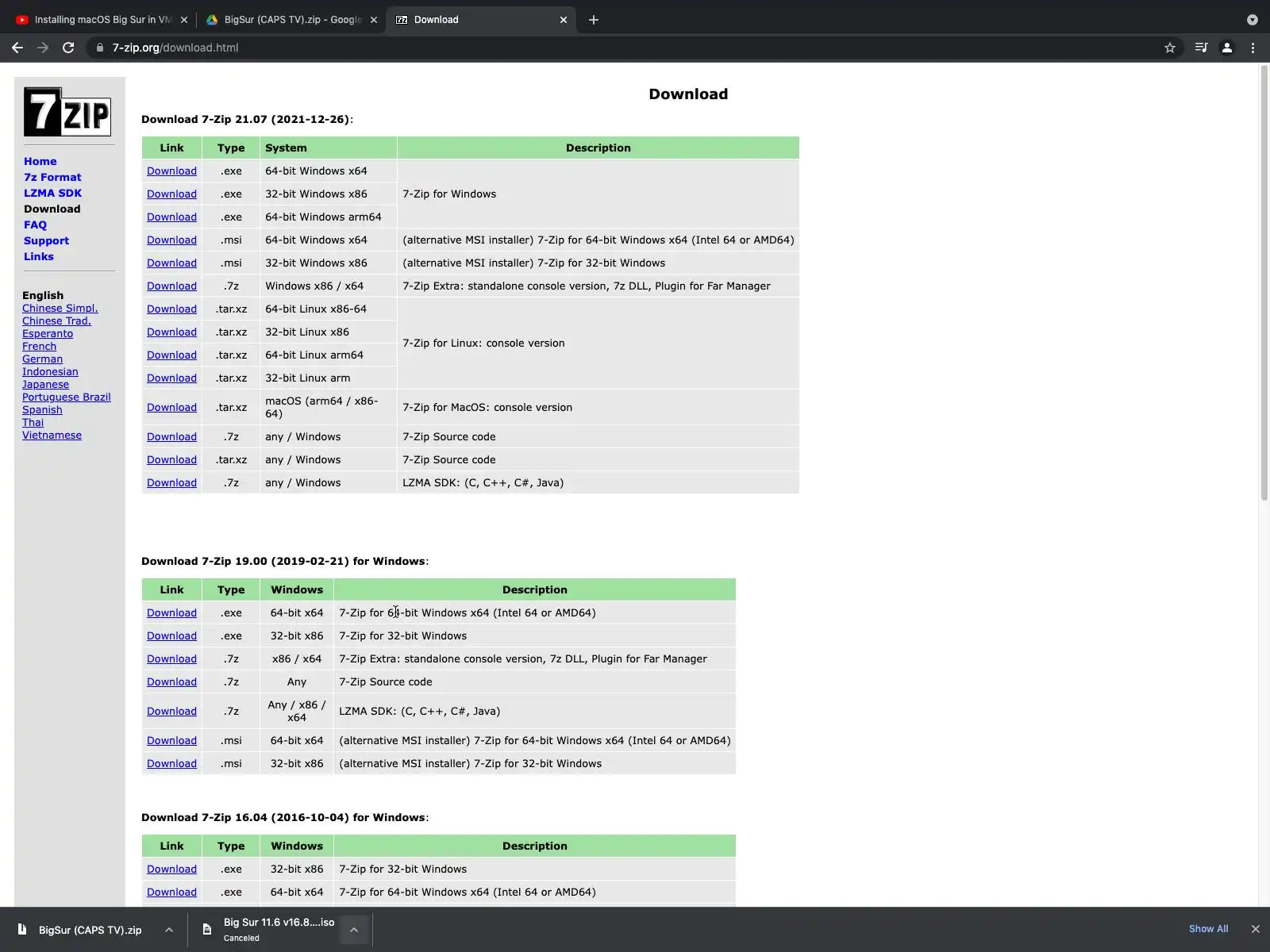Open LZMA SDK sidebar page
Image resolution: width=1270 pixels, height=952 pixels.
pyautogui.click(x=52, y=193)
